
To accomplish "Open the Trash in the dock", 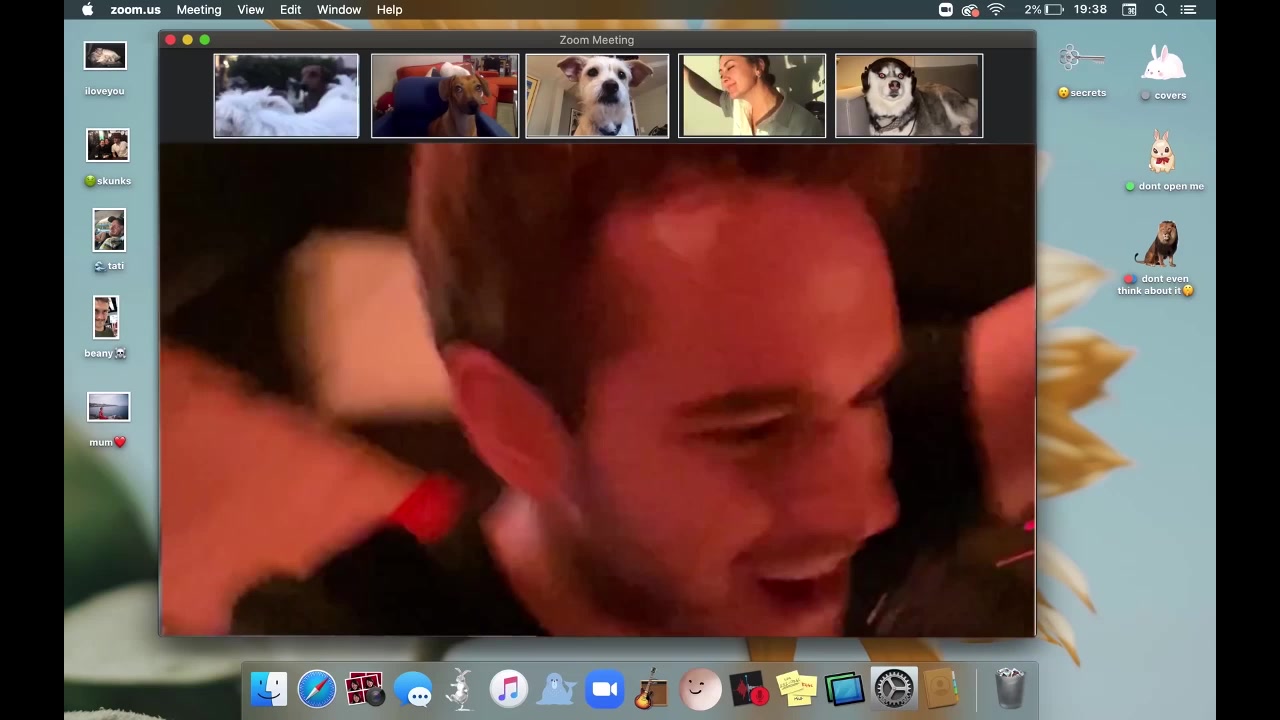I will (x=1010, y=689).
